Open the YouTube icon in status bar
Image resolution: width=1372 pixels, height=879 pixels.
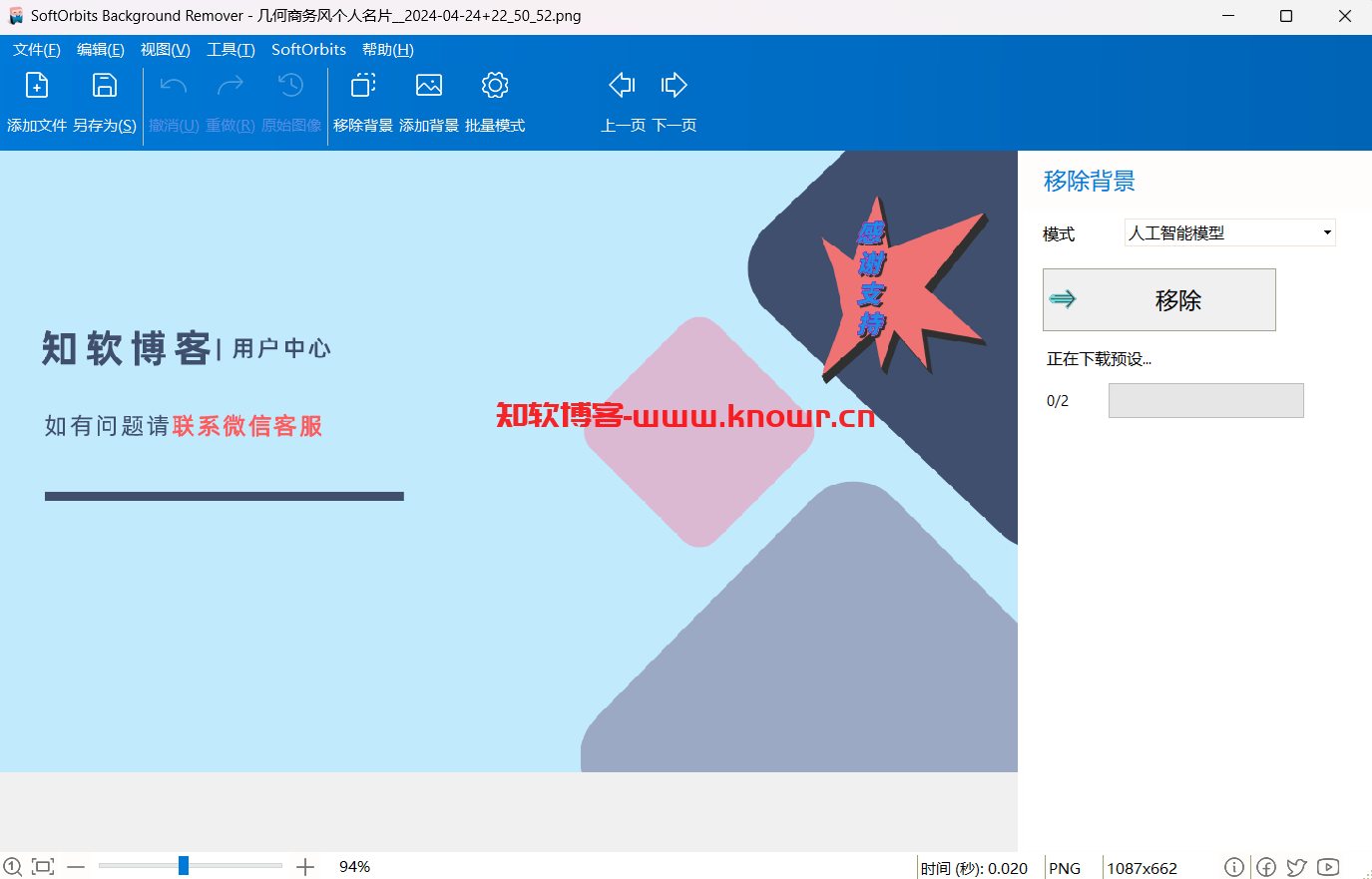[x=1328, y=867]
